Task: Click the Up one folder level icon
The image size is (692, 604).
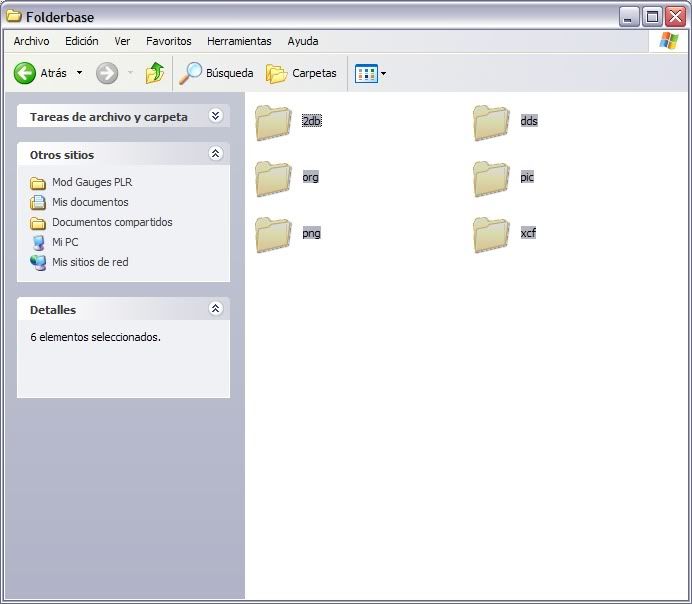Action: tap(154, 73)
